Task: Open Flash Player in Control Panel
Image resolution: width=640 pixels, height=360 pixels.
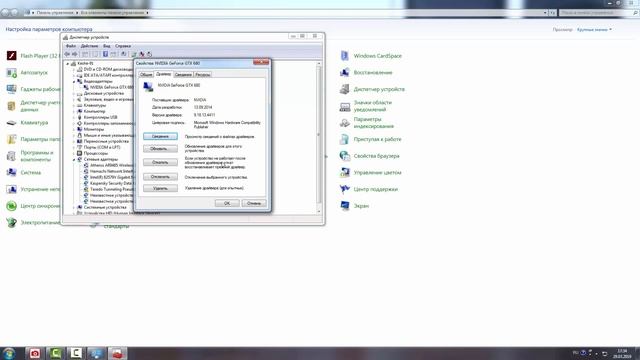Action: [33, 56]
